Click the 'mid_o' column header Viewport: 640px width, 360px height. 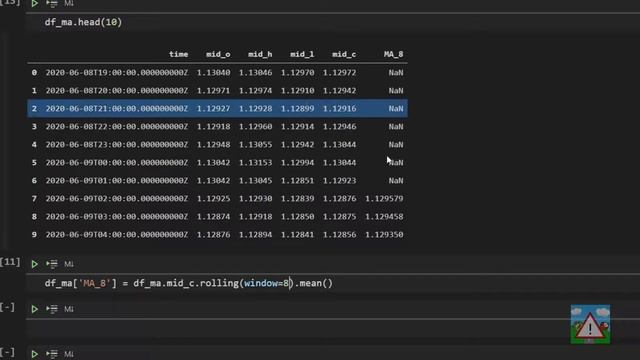click(x=218, y=54)
